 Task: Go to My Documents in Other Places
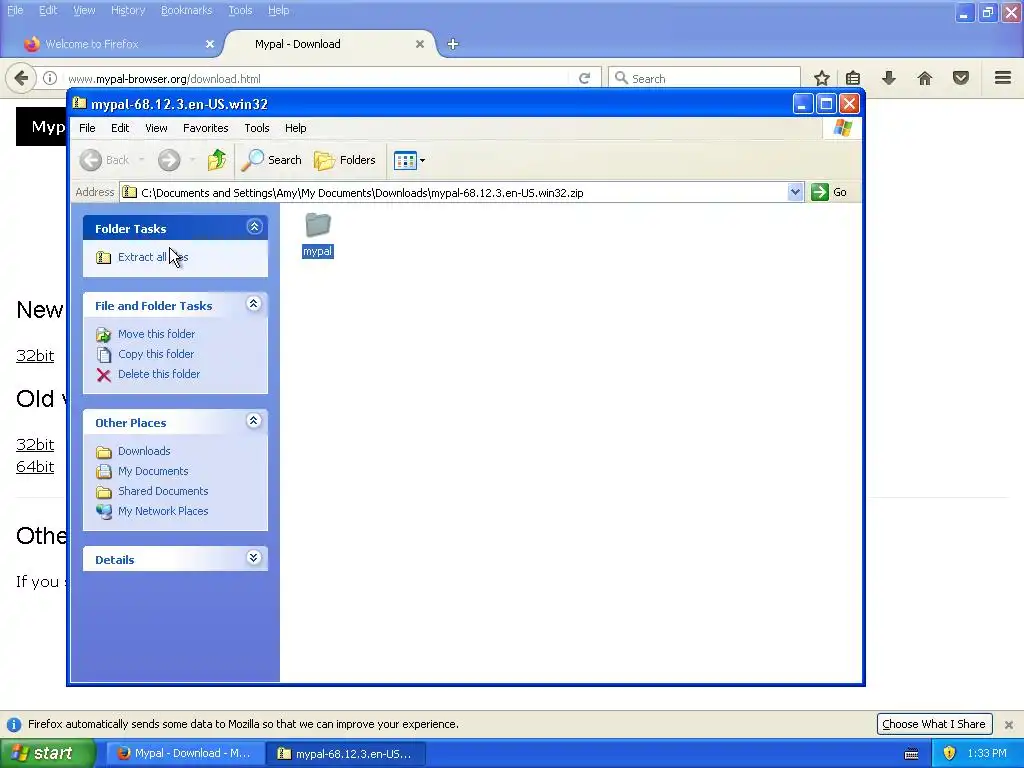(x=153, y=472)
